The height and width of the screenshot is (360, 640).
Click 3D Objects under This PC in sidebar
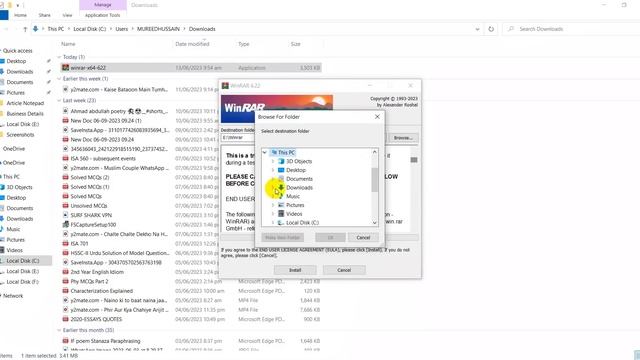point(19,187)
